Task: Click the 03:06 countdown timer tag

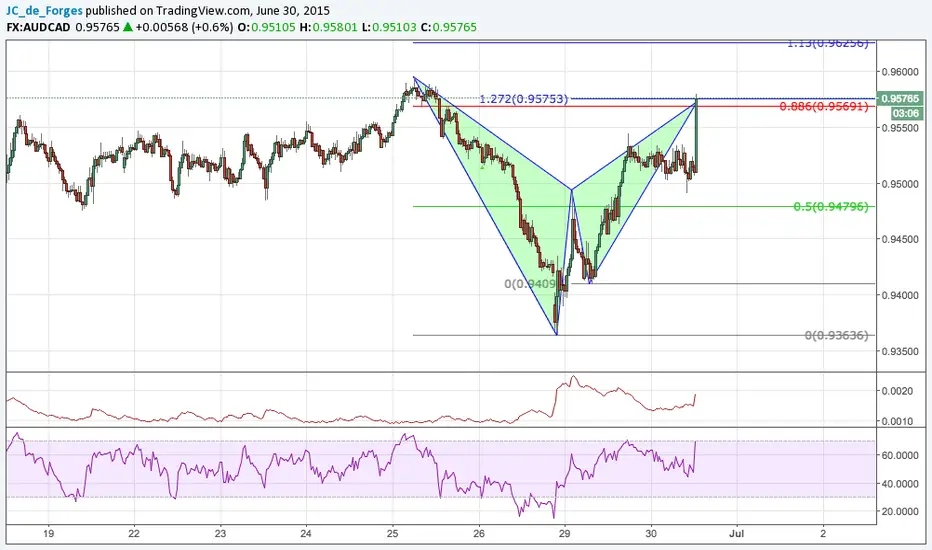Action: coord(905,113)
